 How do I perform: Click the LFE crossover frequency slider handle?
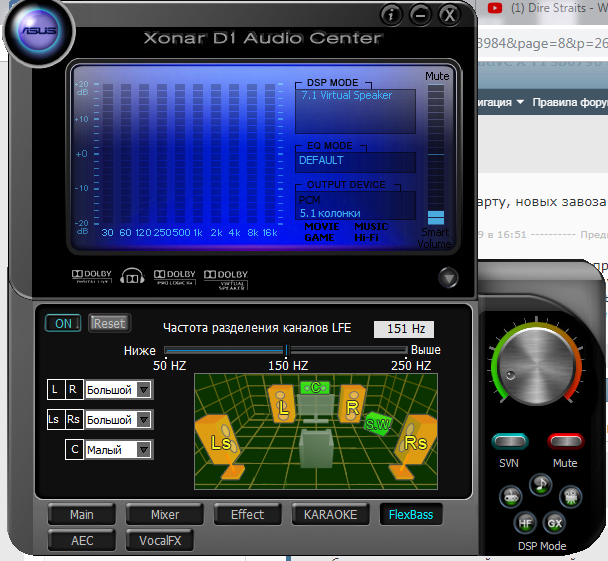pyautogui.click(x=287, y=350)
